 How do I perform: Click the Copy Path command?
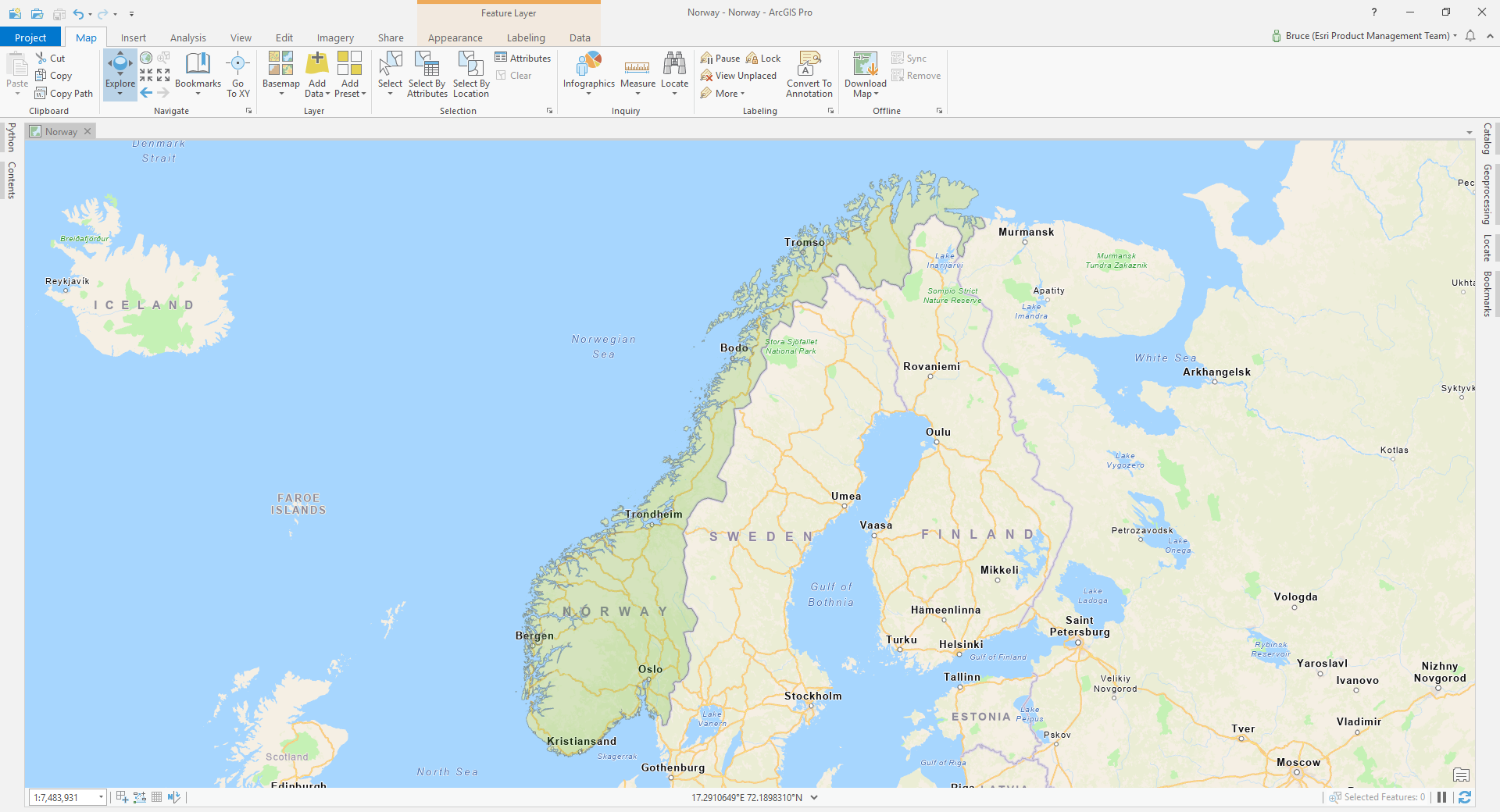tap(63, 94)
